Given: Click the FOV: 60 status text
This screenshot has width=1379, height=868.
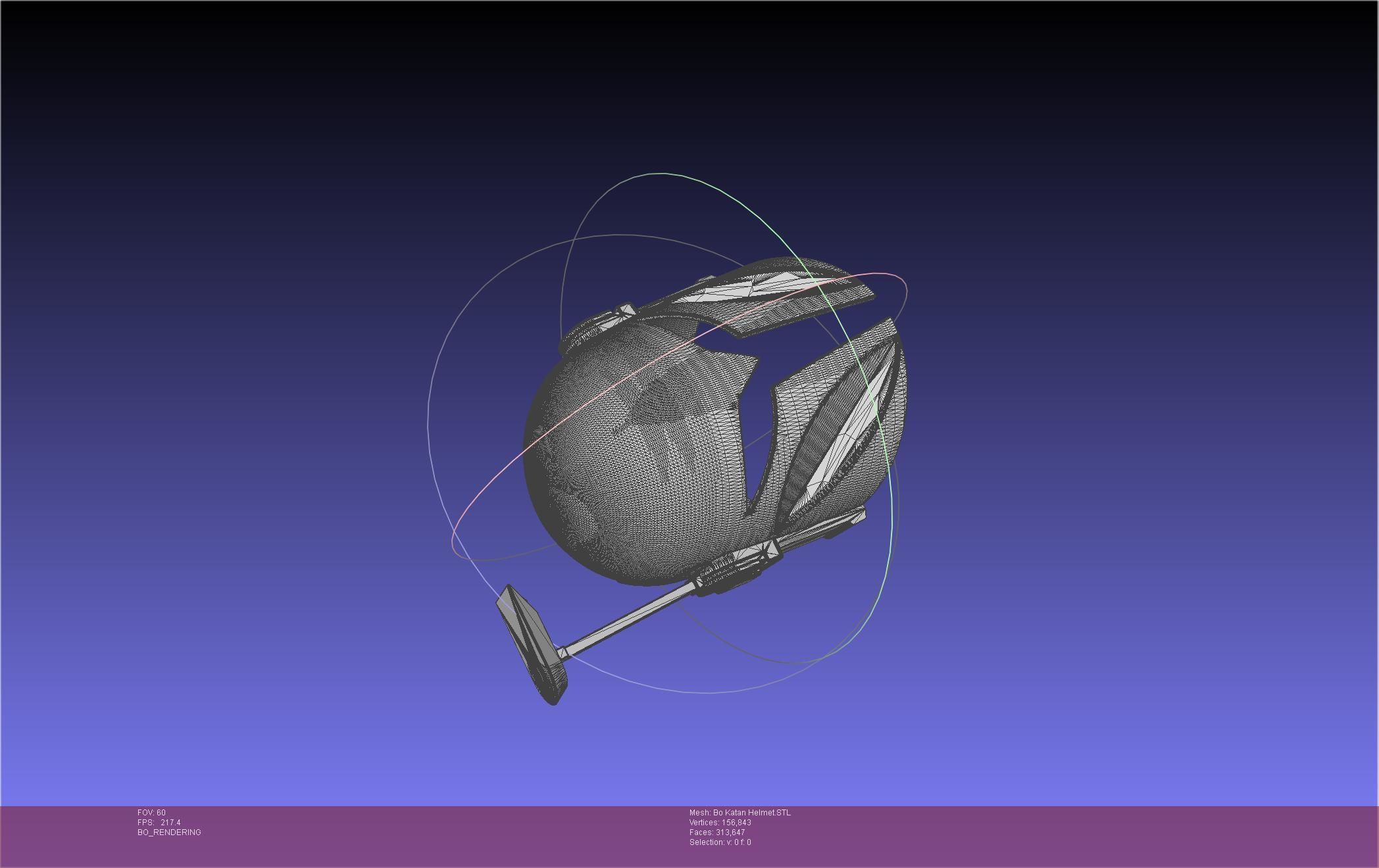Looking at the screenshot, I should click(x=151, y=813).
